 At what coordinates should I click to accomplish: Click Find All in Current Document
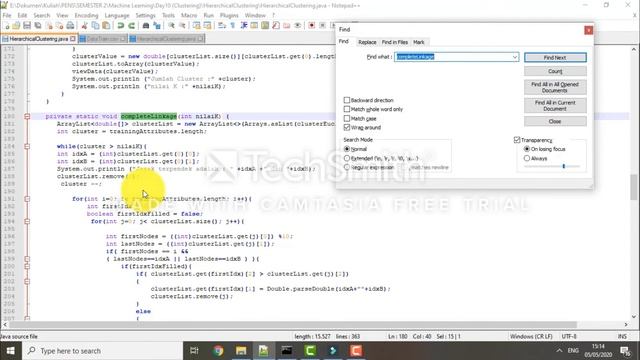(x=555, y=106)
